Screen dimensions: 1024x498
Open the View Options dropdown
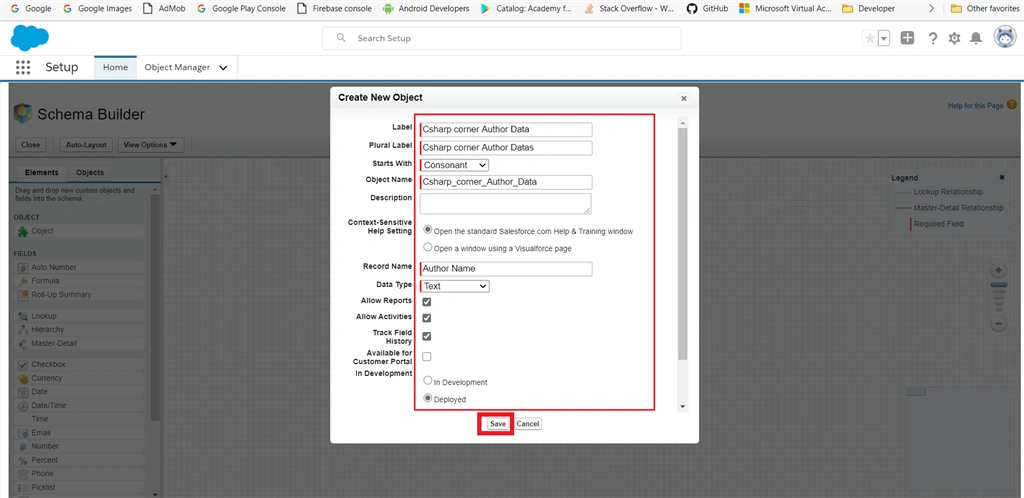pyautogui.click(x=151, y=145)
